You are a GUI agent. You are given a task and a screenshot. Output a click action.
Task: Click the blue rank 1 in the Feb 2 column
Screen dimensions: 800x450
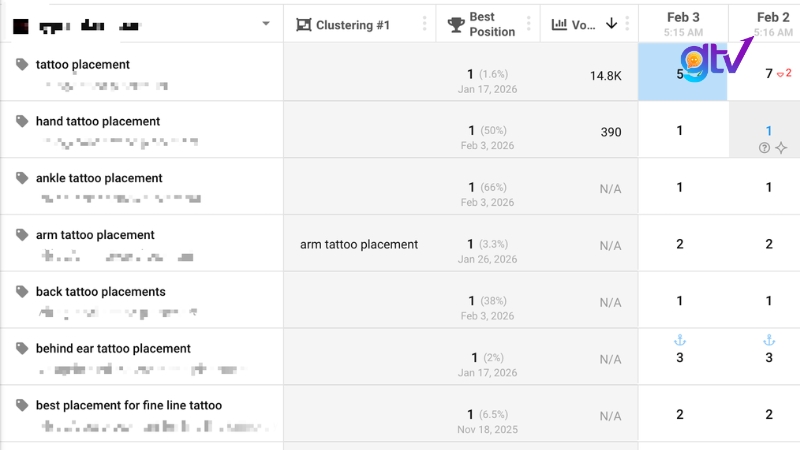pyautogui.click(x=769, y=131)
